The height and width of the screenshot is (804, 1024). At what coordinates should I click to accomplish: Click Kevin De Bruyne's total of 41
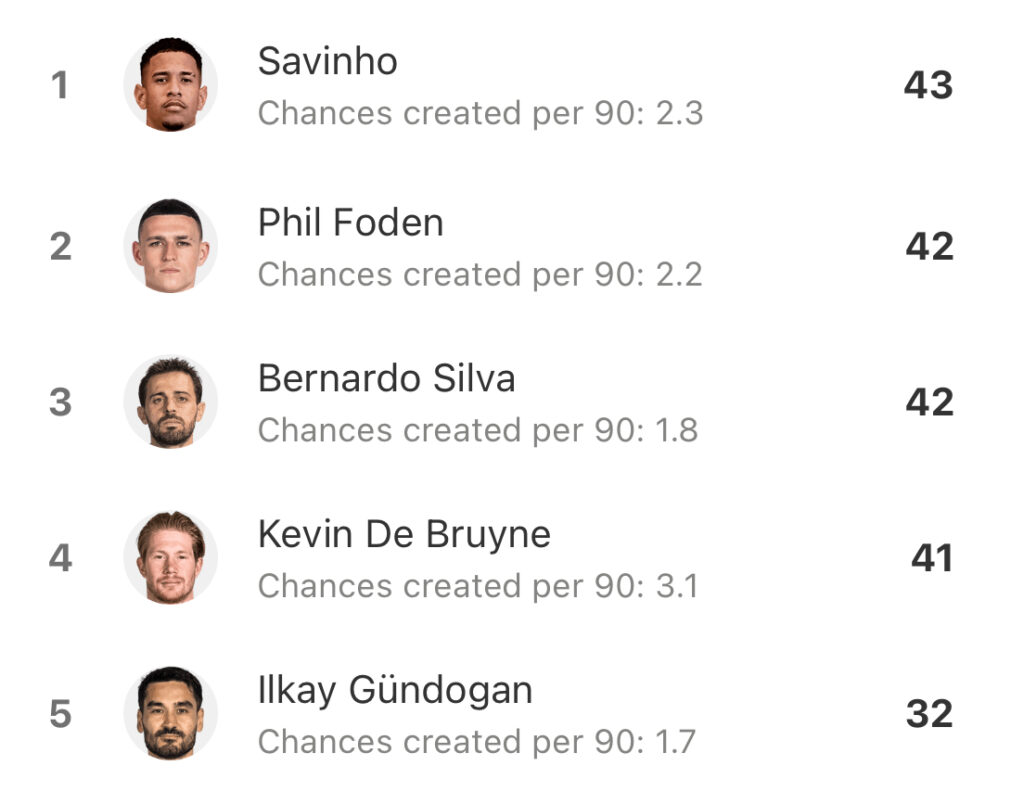[x=932, y=558]
